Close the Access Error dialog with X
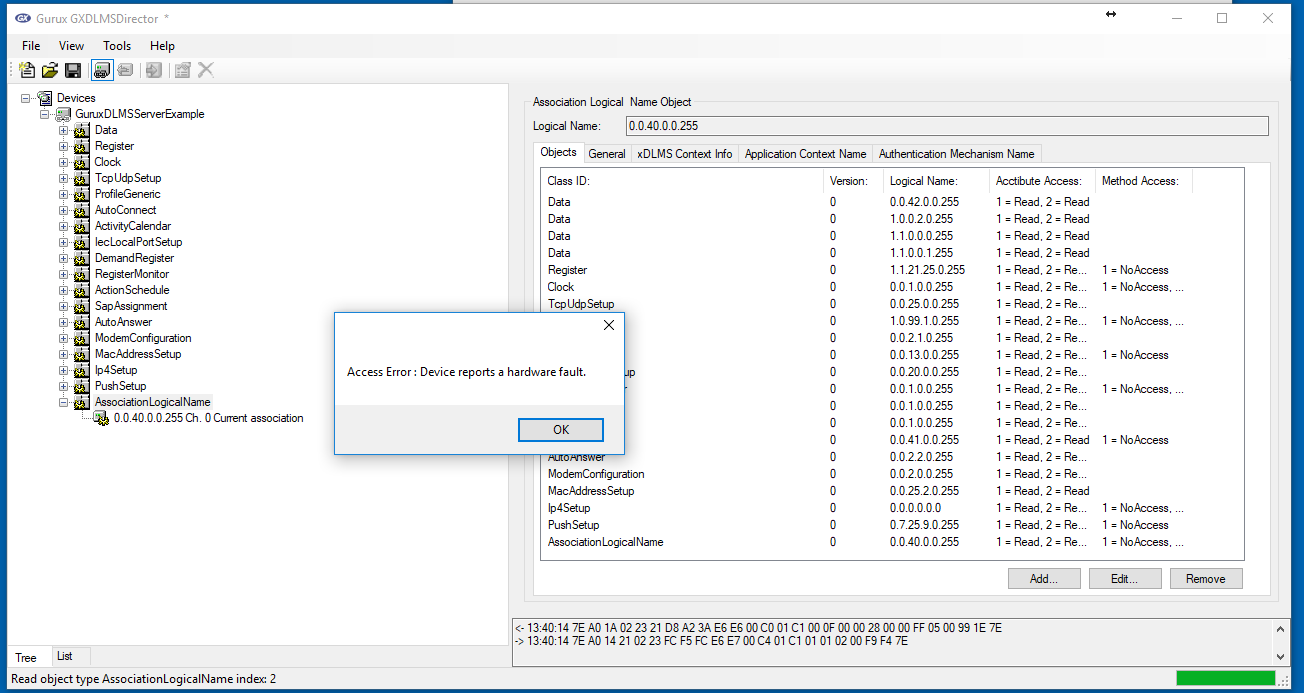The height and width of the screenshot is (693, 1304). (609, 325)
